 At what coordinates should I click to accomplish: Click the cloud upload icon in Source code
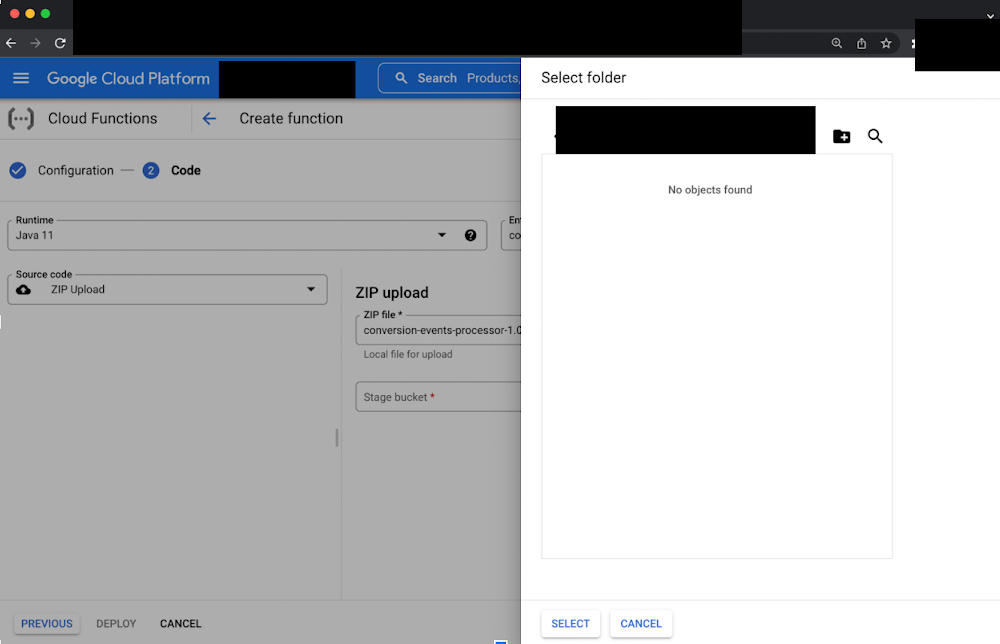24,289
